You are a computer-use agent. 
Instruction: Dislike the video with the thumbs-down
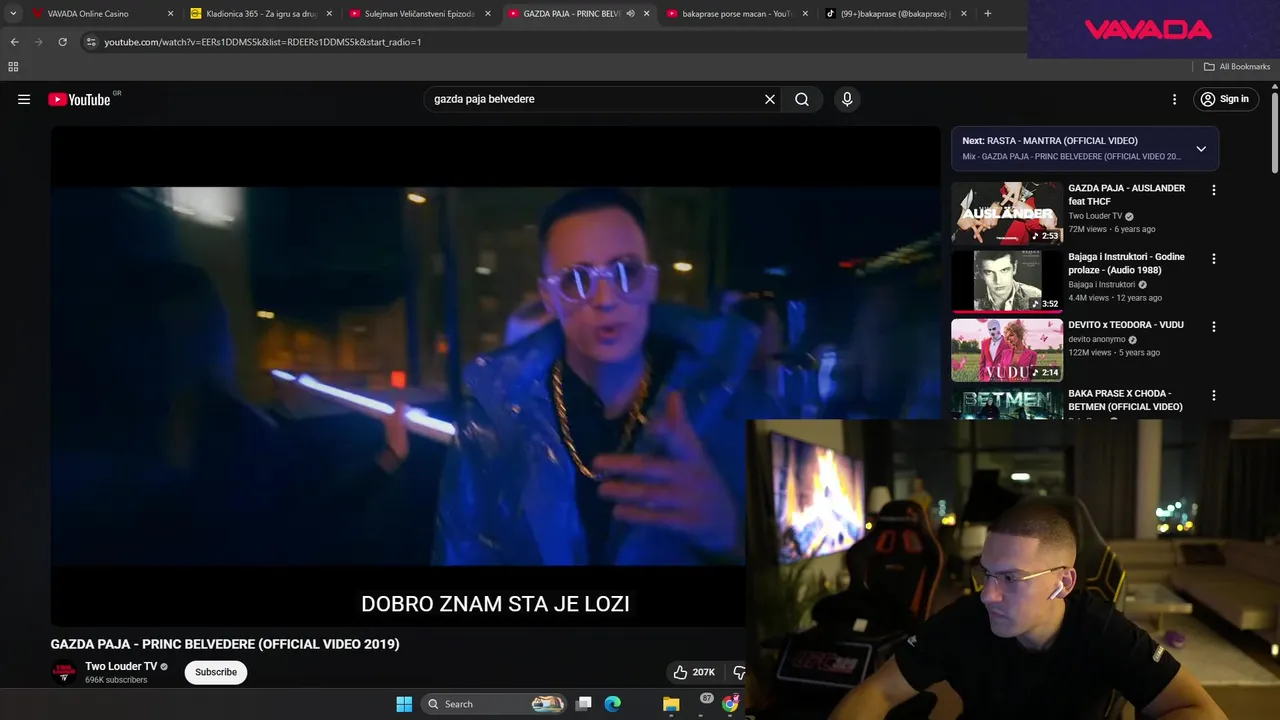738,672
